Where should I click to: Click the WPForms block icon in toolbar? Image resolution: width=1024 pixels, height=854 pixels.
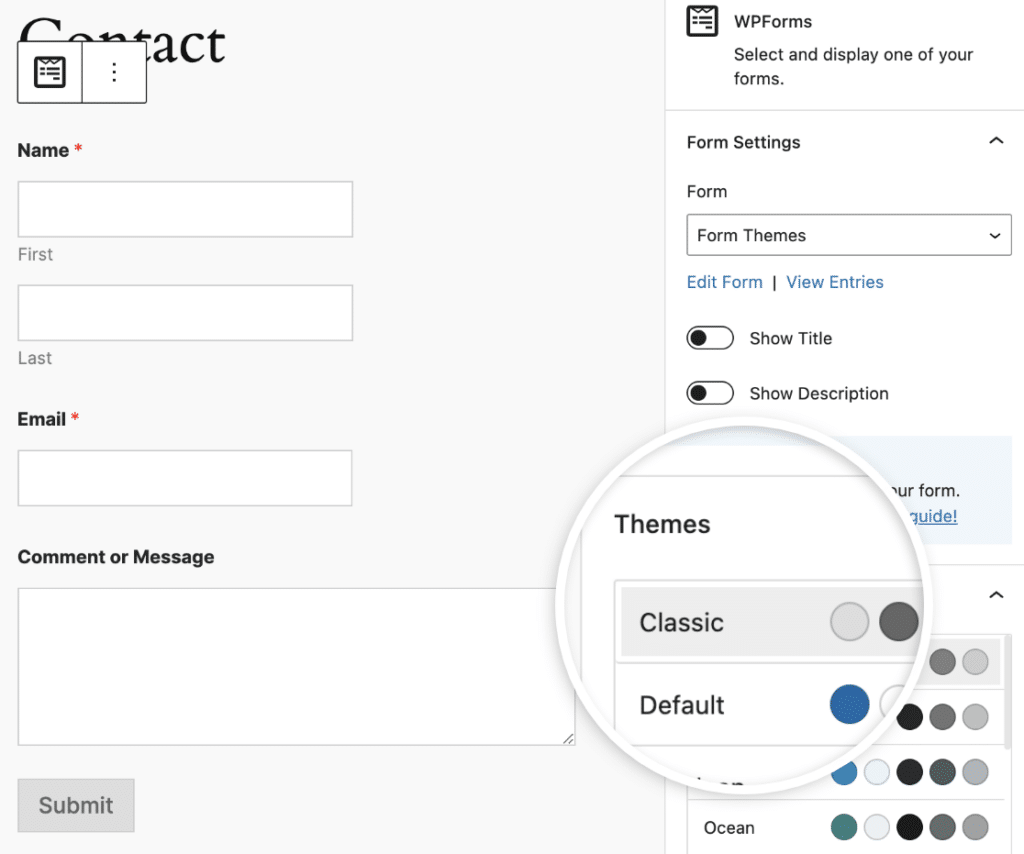(x=50, y=72)
